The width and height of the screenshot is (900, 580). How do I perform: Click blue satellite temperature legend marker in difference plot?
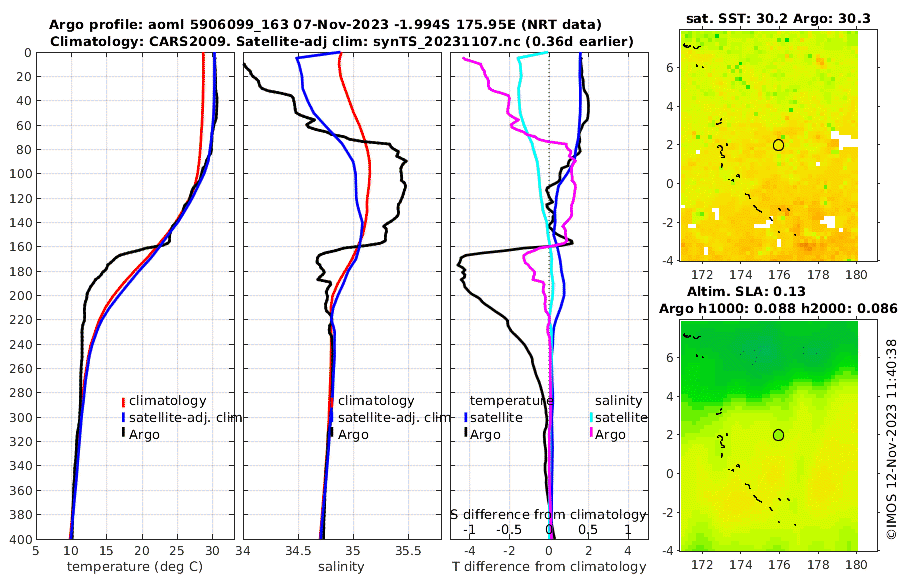[465, 418]
